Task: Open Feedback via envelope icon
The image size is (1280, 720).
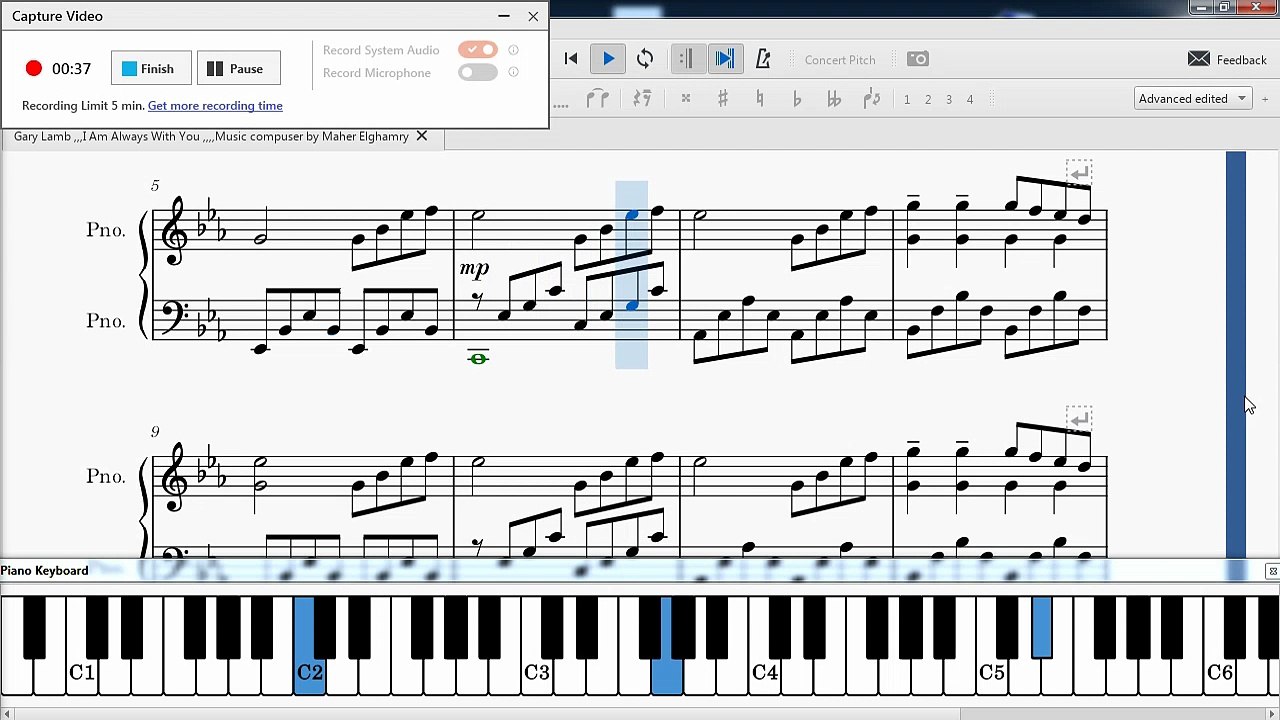Action: tap(1199, 59)
